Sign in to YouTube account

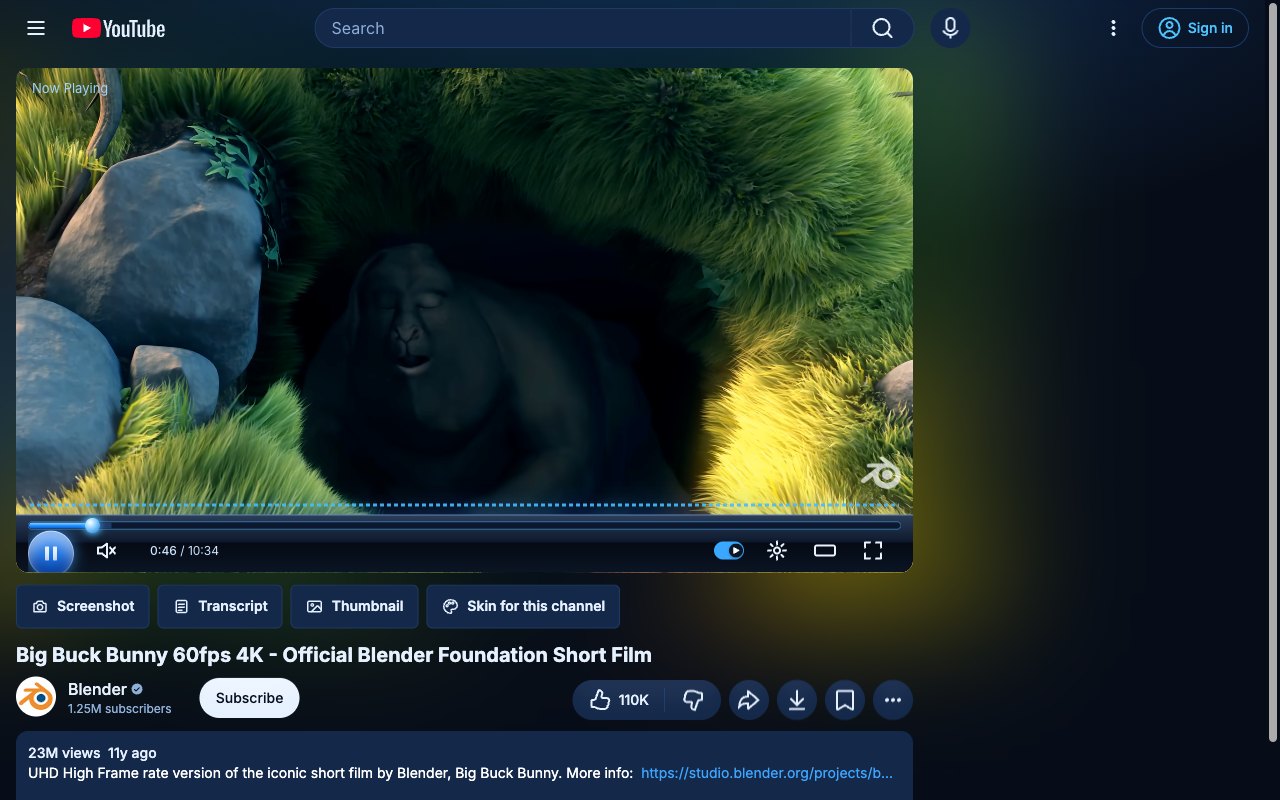click(1195, 28)
